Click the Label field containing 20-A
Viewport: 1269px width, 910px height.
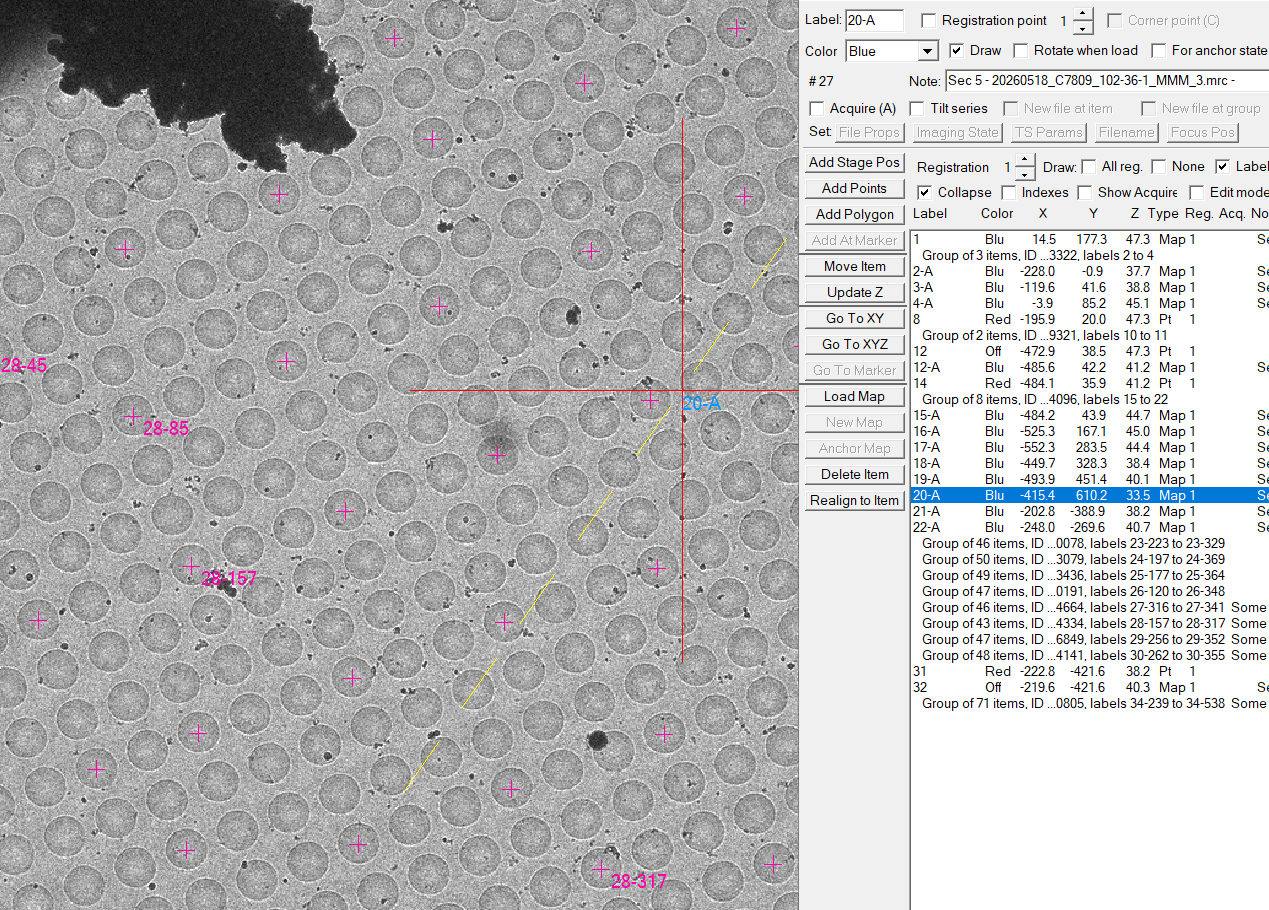coord(874,20)
